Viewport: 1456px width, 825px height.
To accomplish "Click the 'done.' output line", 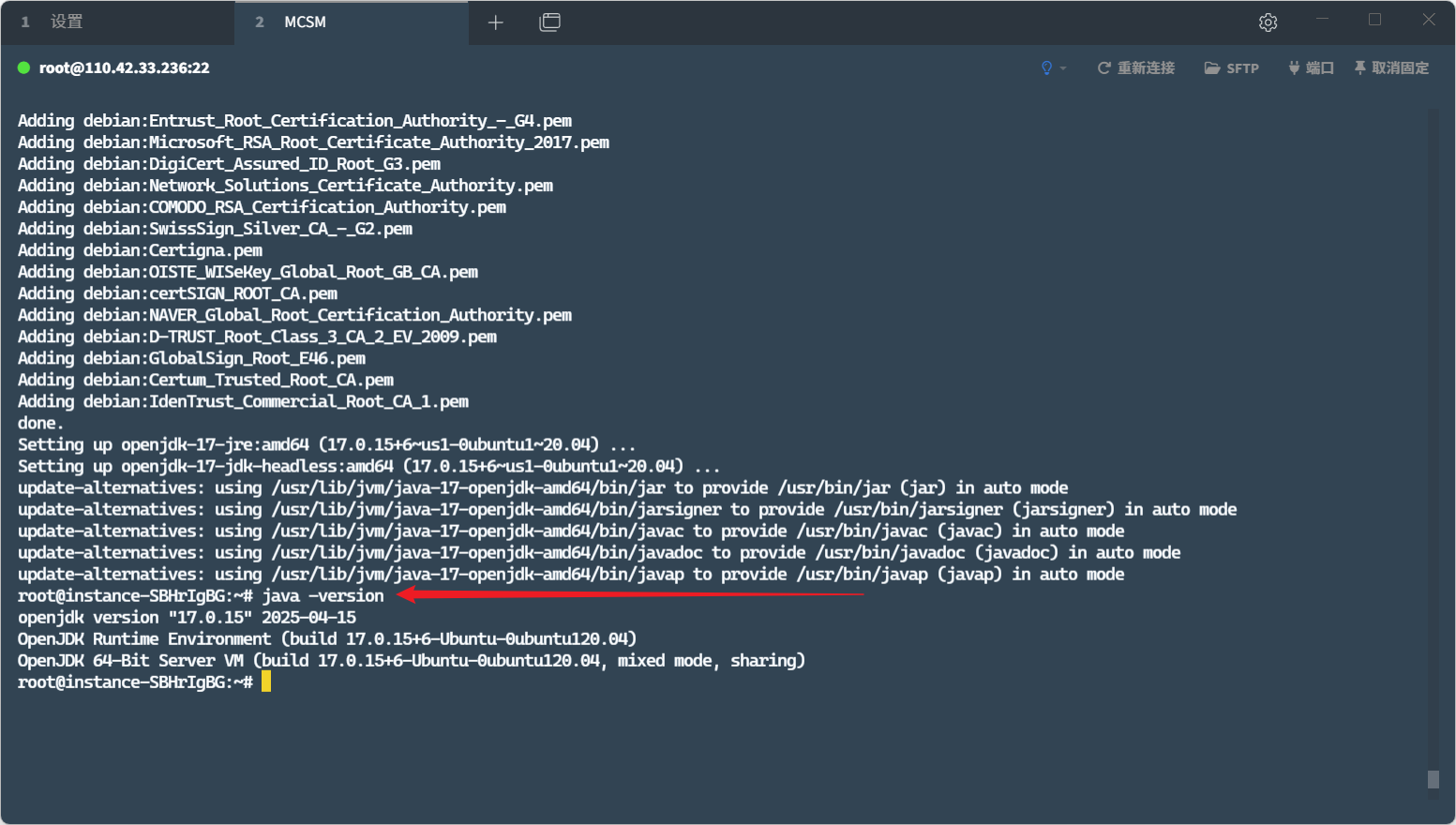I will [x=40, y=423].
